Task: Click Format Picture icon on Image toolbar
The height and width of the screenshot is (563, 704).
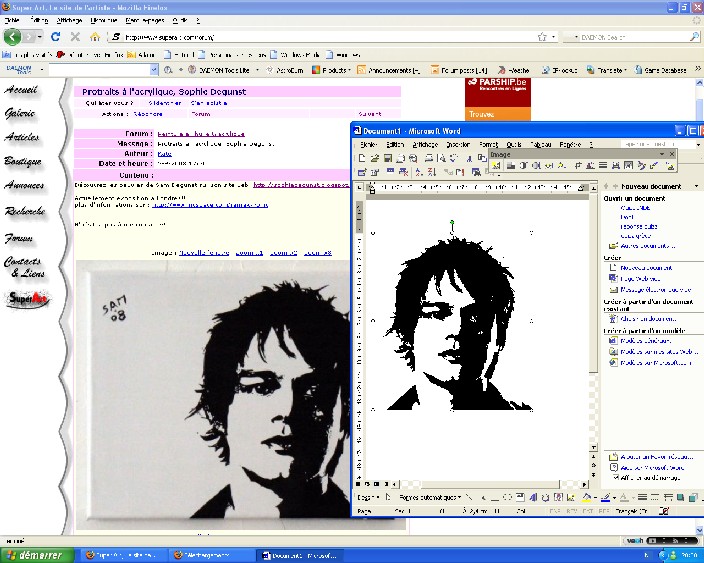Action: (641, 166)
